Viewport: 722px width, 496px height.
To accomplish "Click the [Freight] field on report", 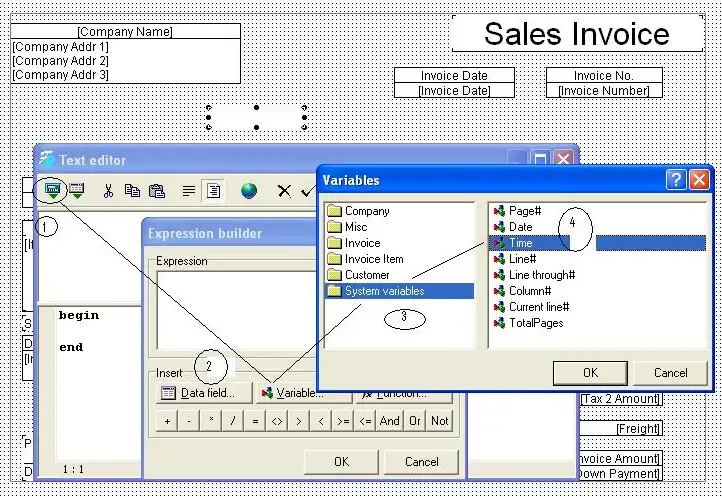I will pos(620,429).
